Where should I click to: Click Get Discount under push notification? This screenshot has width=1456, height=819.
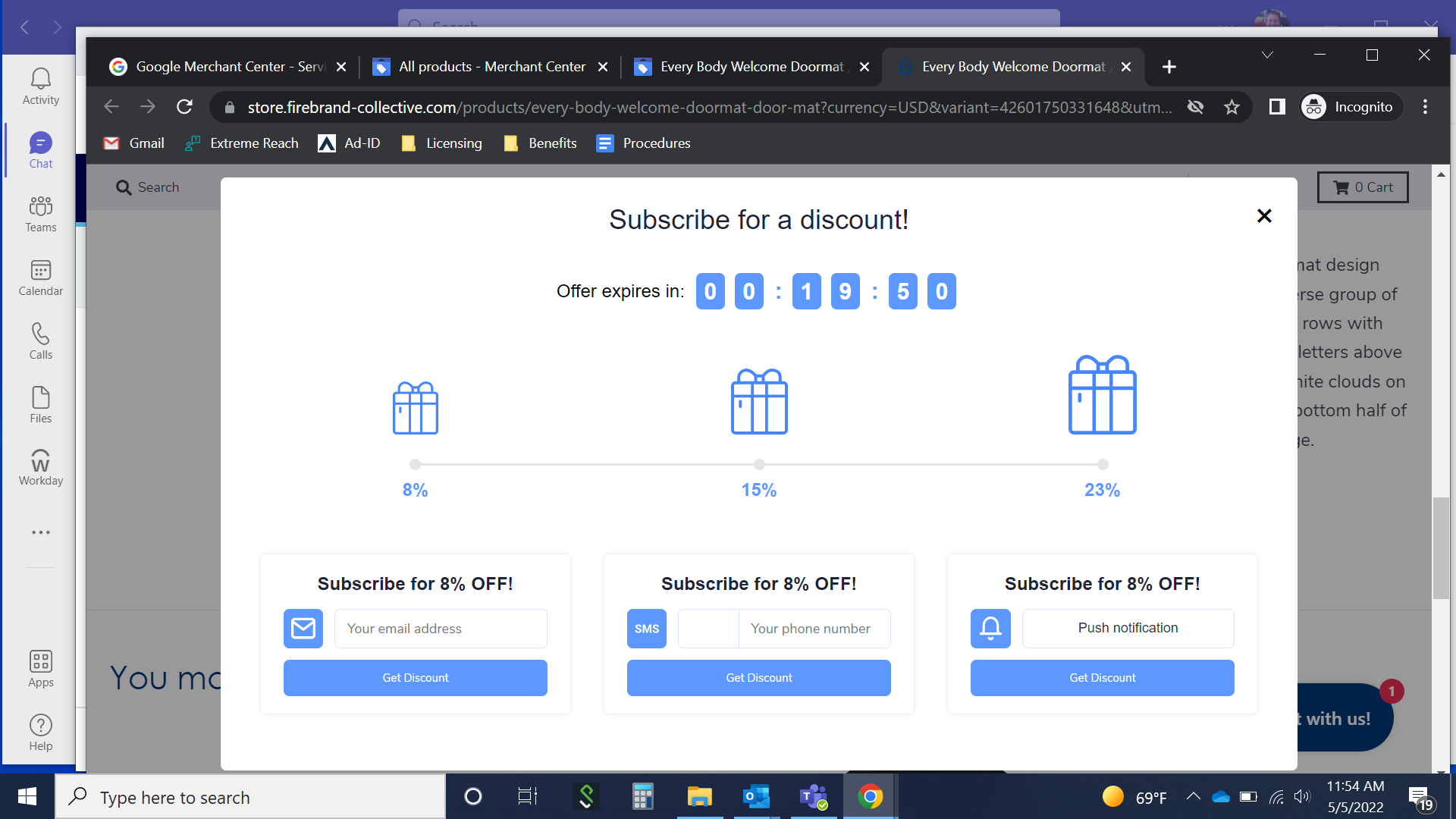[x=1102, y=678]
